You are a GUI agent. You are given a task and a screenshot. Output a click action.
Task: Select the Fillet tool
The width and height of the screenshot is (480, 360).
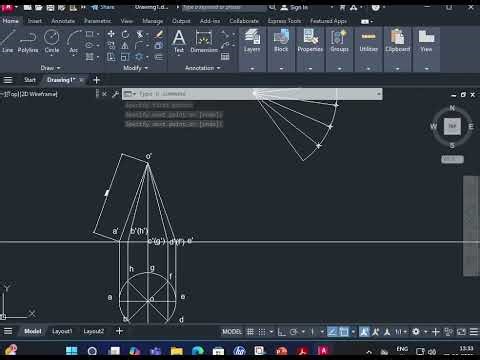pyautogui.click(x=140, y=46)
